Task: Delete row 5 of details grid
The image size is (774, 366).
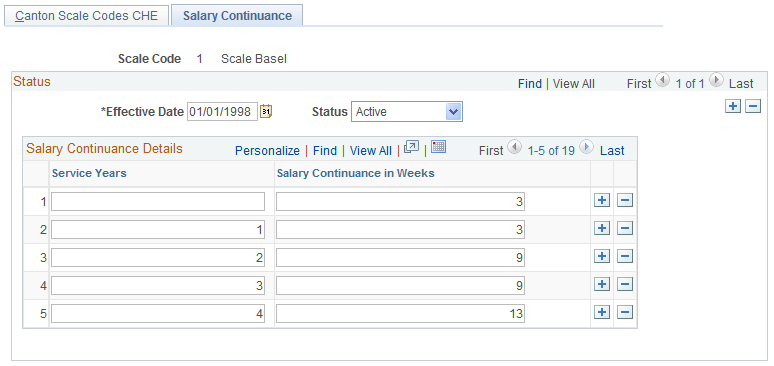Action: point(625,313)
